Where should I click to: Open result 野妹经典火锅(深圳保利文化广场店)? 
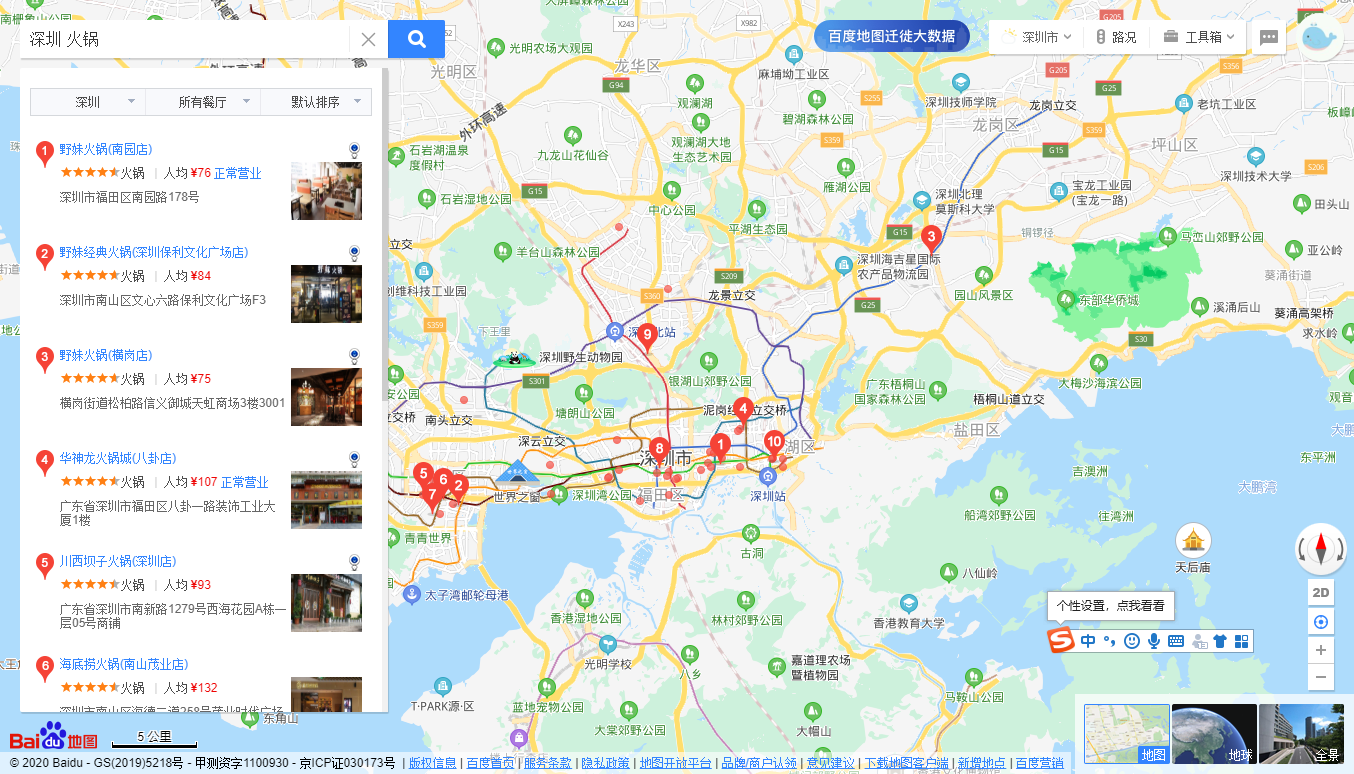153,252
